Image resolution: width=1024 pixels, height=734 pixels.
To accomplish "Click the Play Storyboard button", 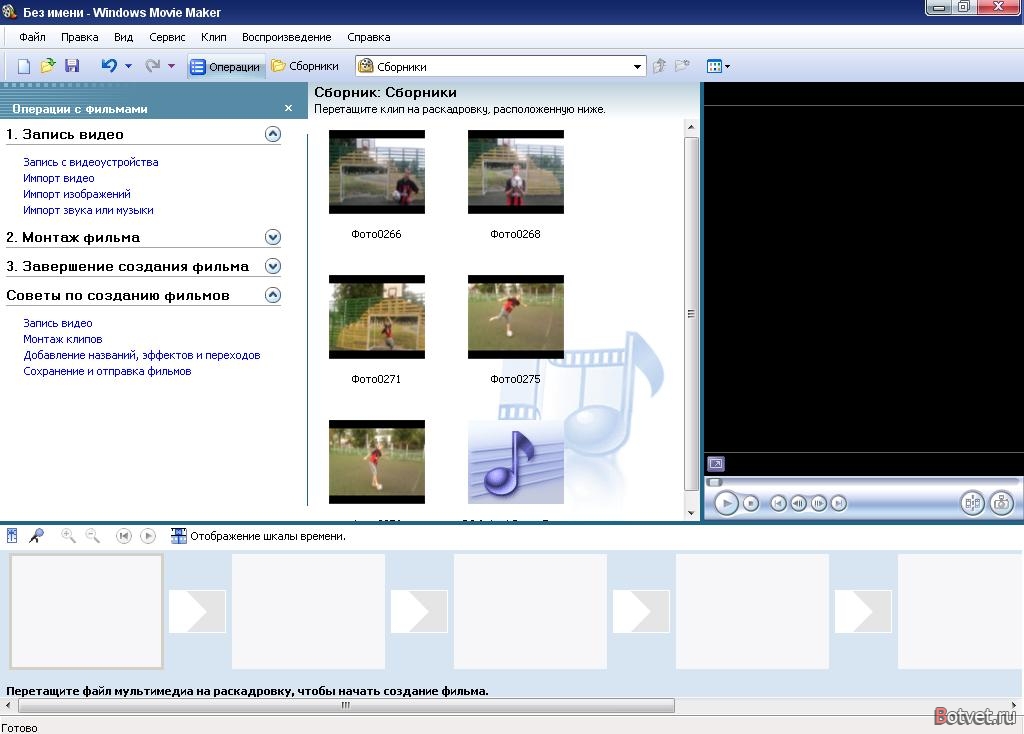I will click(x=148, y=536).
